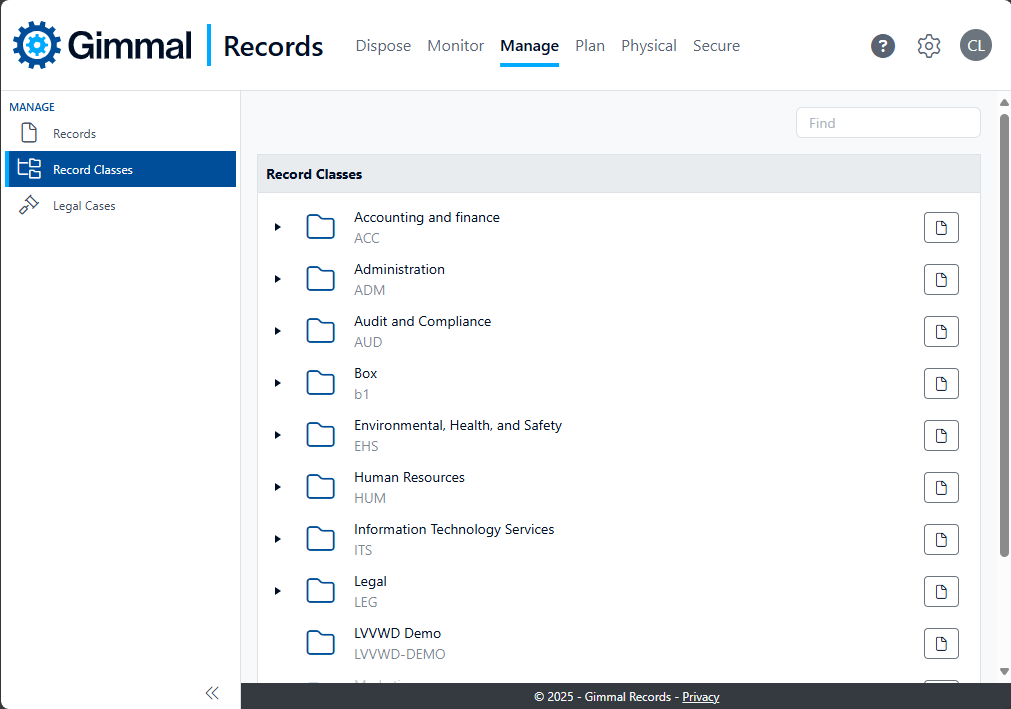The width and height of the screenshot is (1011, 709).
Task: Click the document icon for LVVWD Demo
Action: 940,644
